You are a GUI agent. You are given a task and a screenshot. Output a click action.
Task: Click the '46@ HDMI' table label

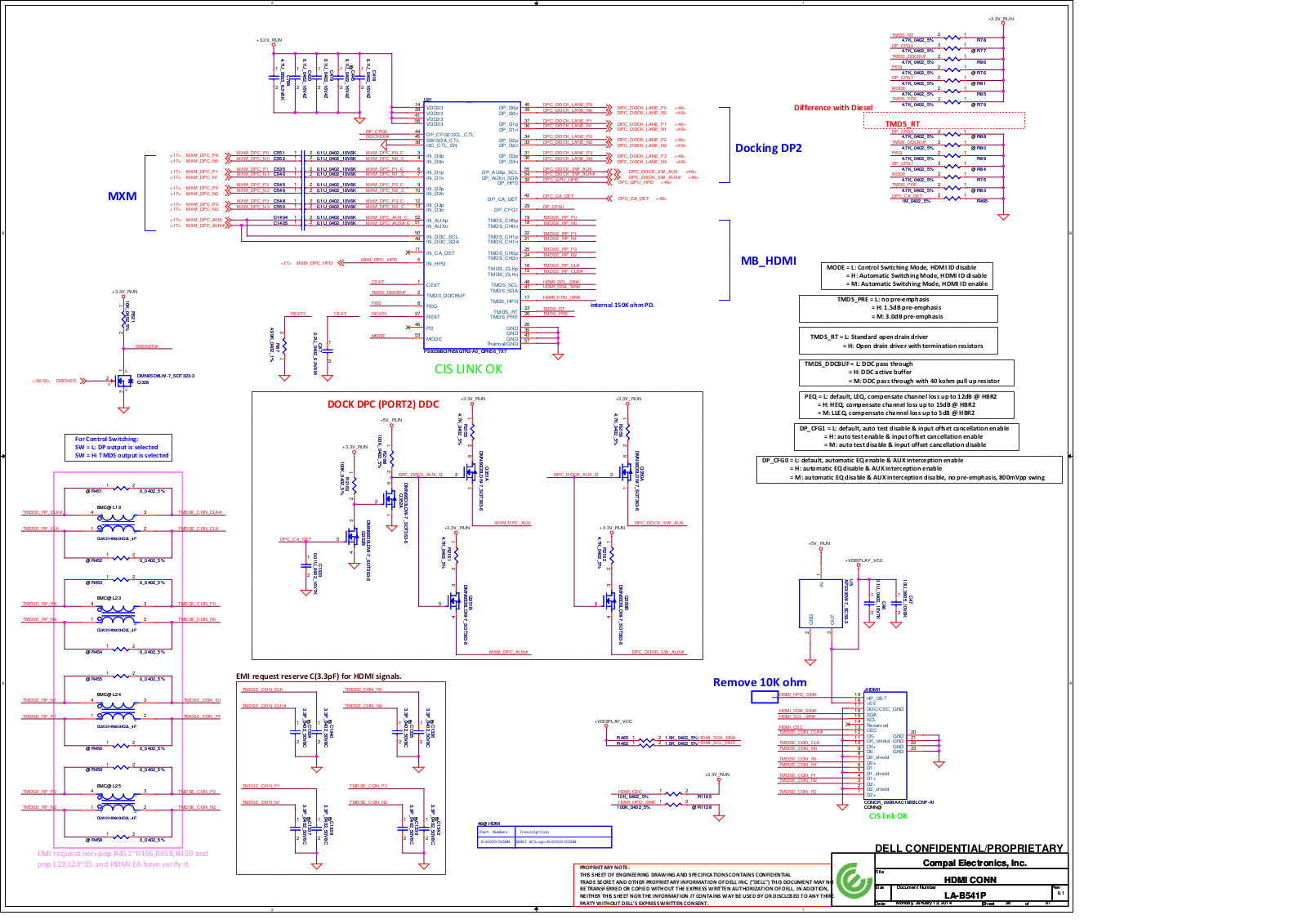point(488,824)
